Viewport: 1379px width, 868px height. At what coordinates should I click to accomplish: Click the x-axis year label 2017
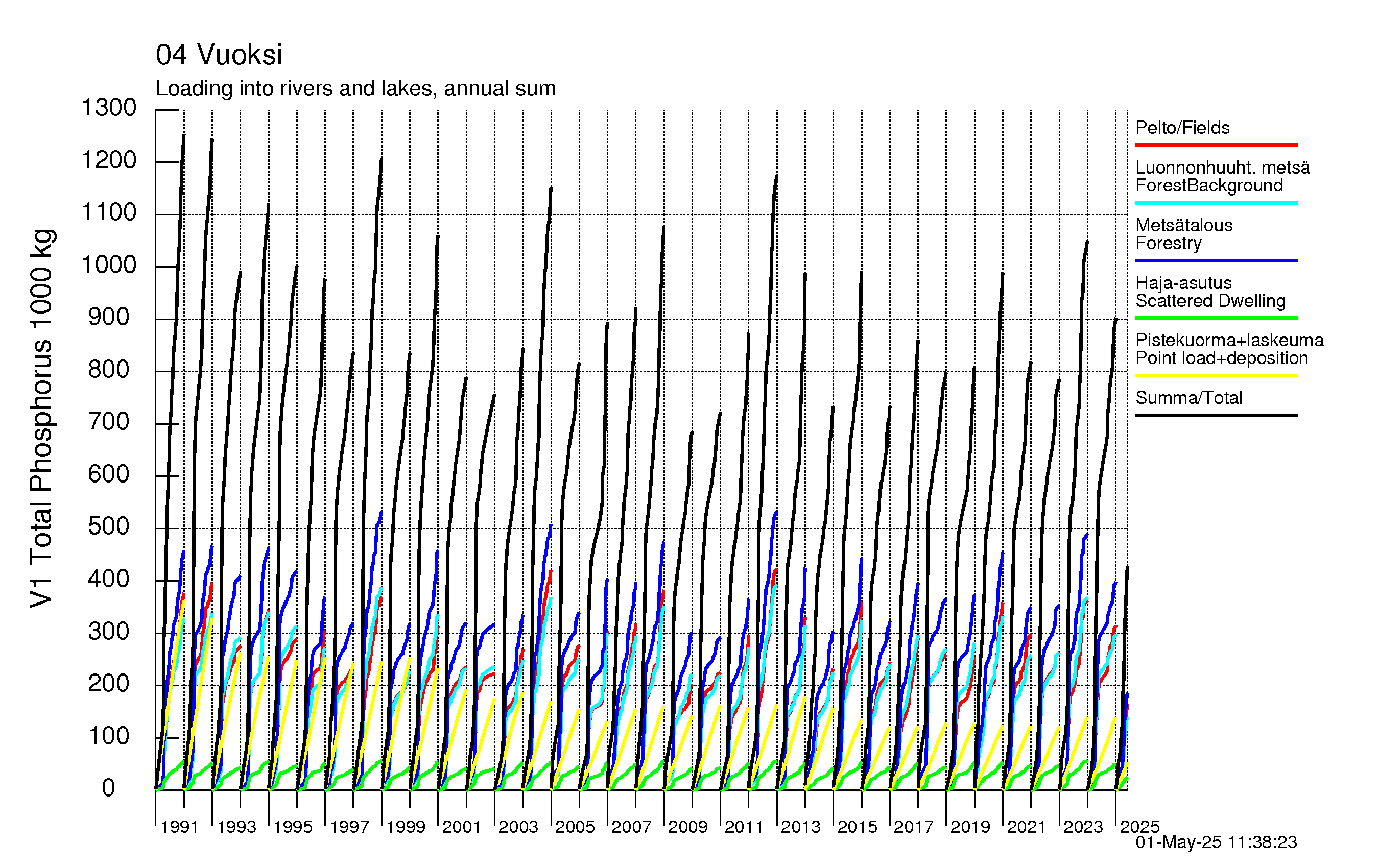tap(913, 827)
